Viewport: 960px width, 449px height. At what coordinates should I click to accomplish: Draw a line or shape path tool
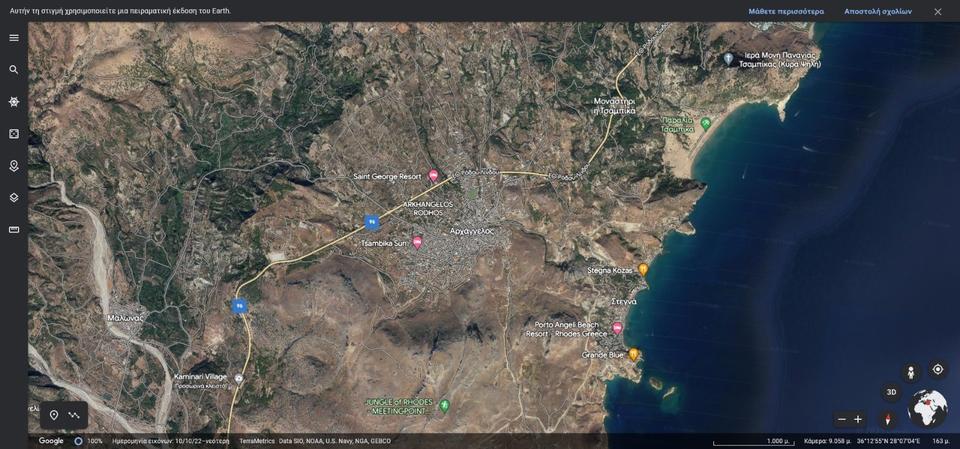coord(74,415)
